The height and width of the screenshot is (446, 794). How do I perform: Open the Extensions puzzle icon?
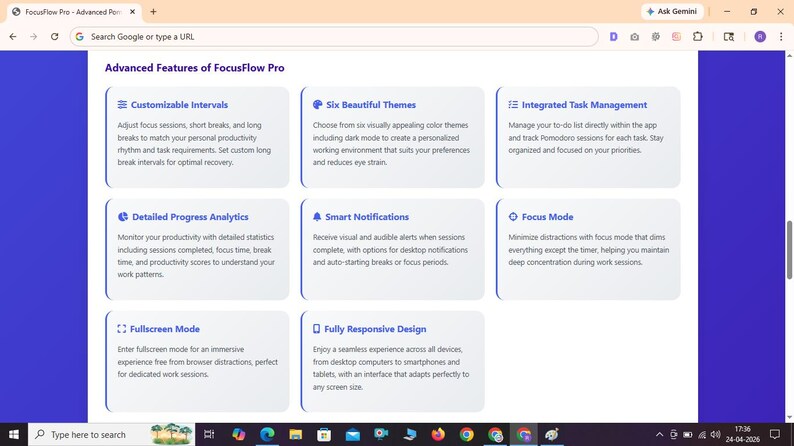point(698,36)
